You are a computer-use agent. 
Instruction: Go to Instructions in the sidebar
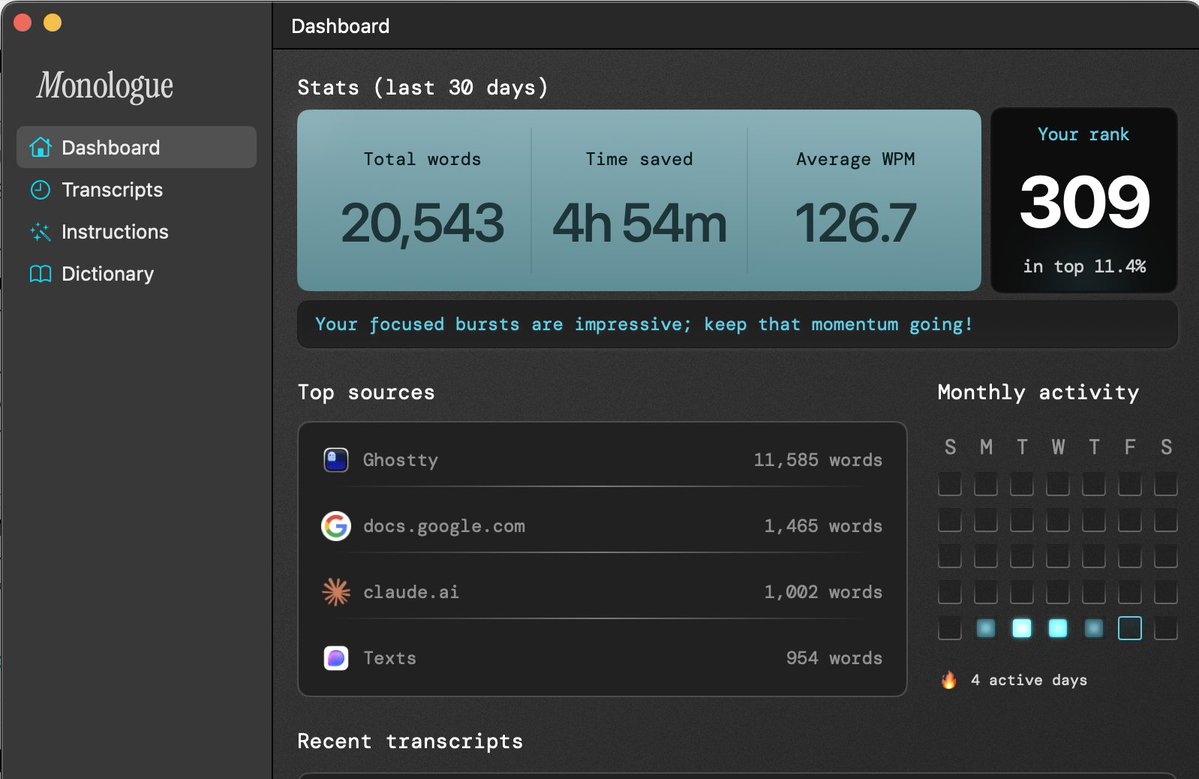[136, 232]
